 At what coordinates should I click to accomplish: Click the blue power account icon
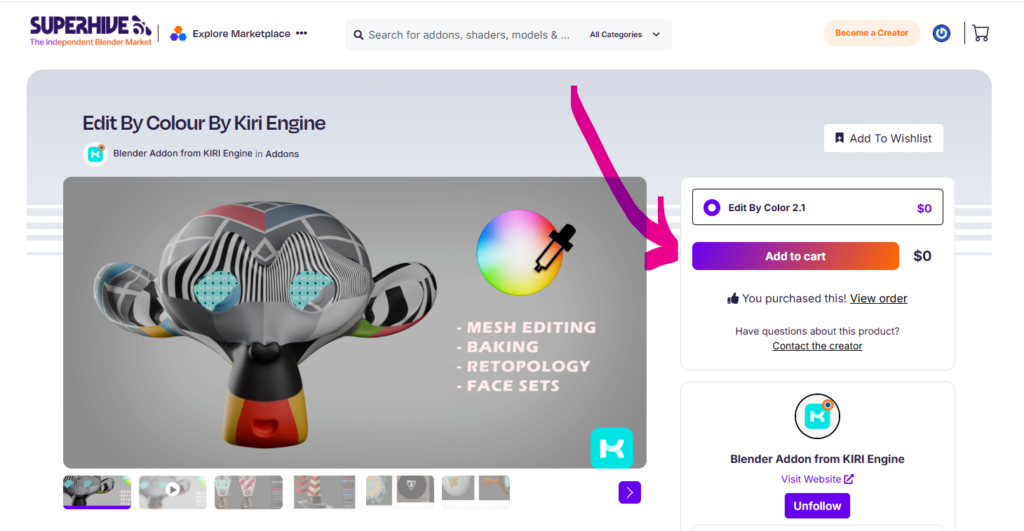[941, 33]
